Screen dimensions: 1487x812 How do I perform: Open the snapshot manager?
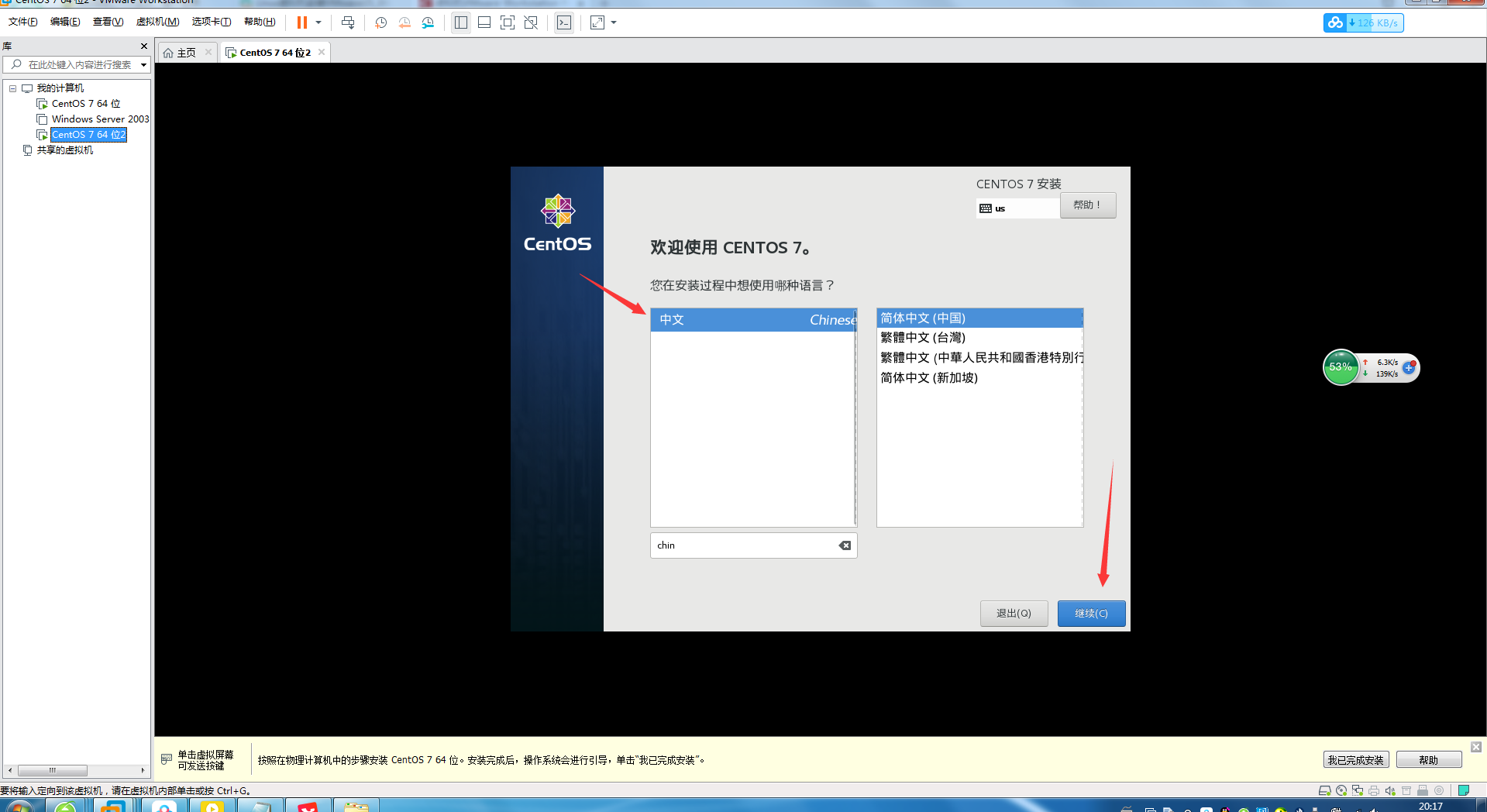pos(428,22)
